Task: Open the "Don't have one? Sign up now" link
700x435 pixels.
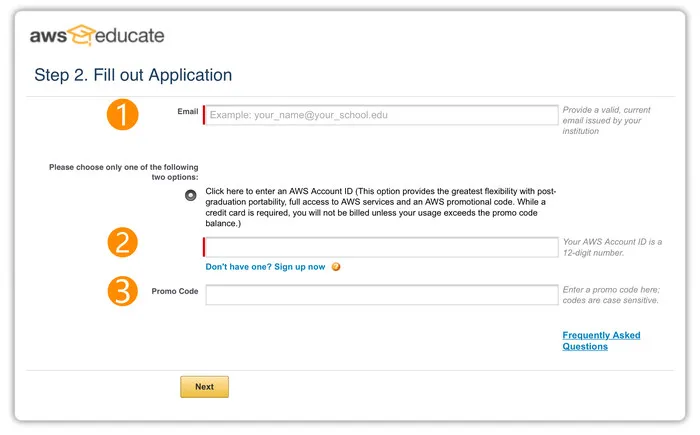Action: [265, 267]
